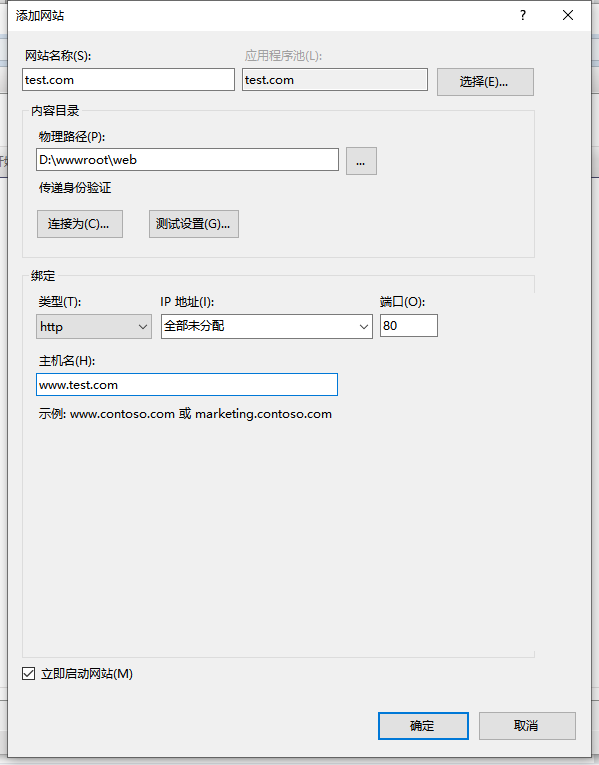Open the 类型 http dropdown

click(x=94, y=326)
